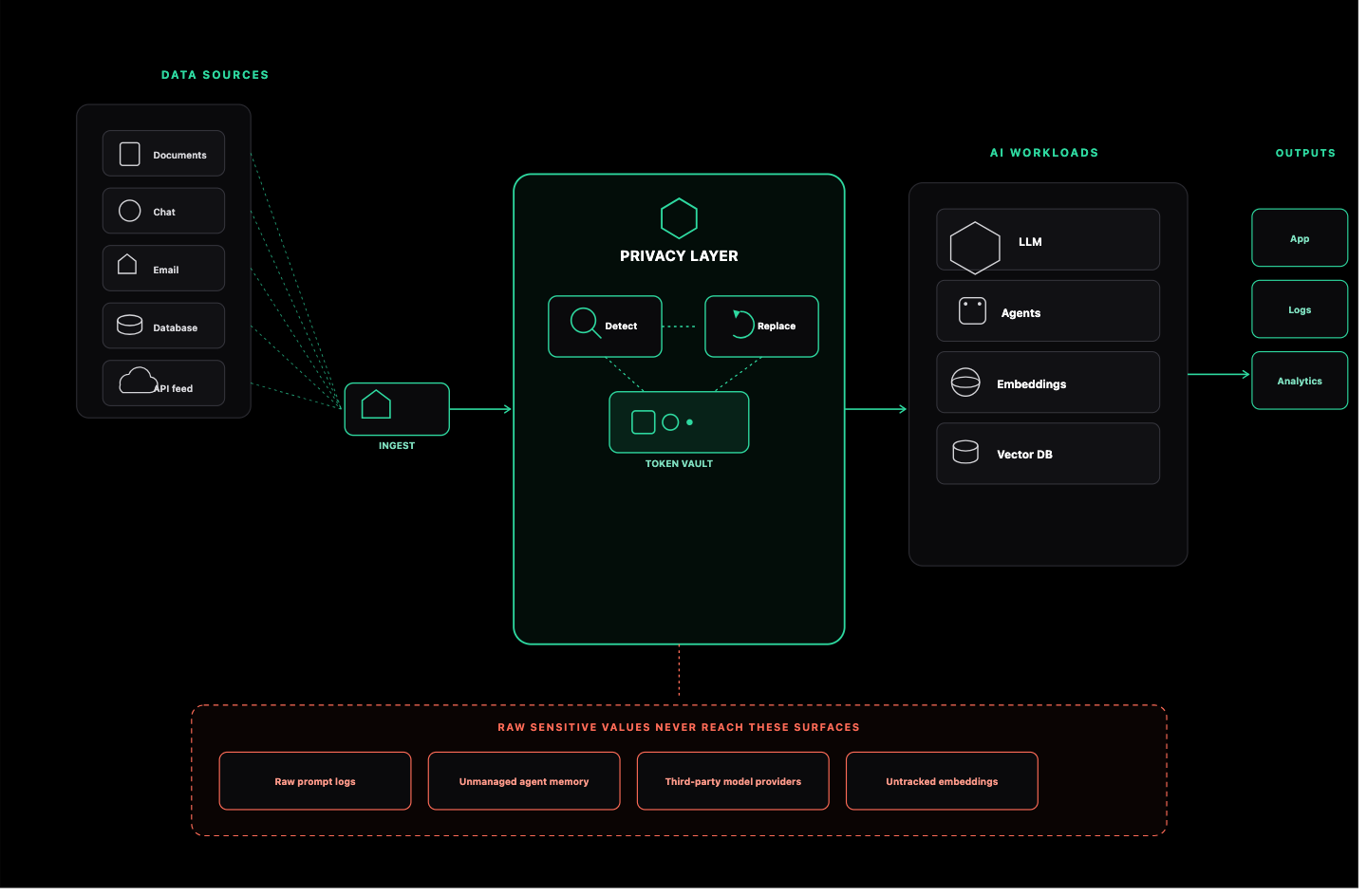Screen dimensions: 1367x896
Task: Click the Agents label
Action: pos(1021,313)
